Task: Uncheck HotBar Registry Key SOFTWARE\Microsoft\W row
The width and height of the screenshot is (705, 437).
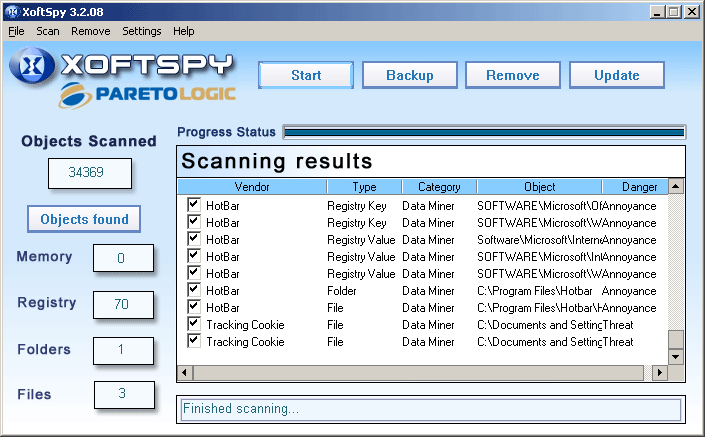Action: (194, 222)
